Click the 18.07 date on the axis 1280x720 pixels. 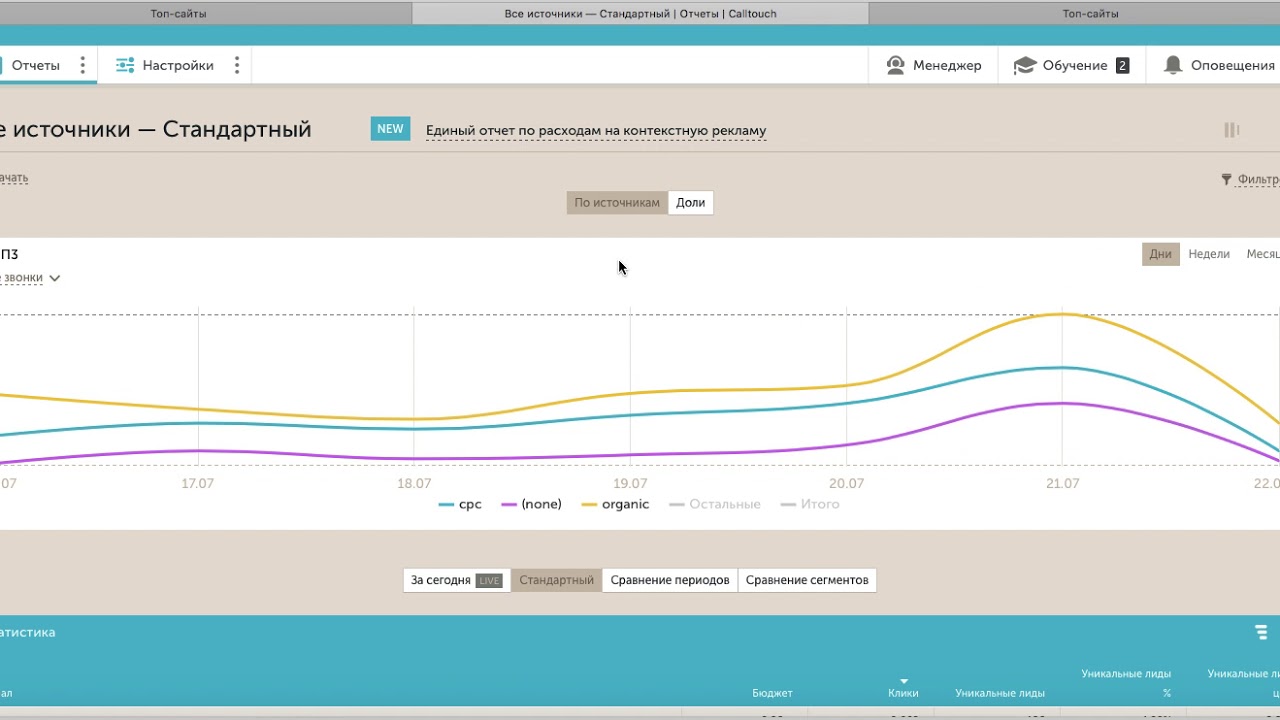pyautogui.click(x=414, y=483)
